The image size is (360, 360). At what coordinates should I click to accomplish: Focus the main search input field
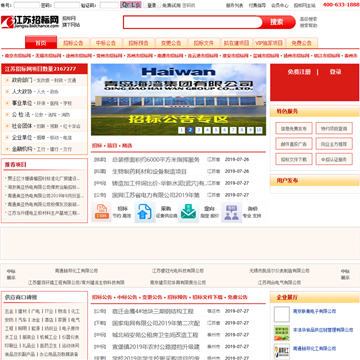point(193,22)
